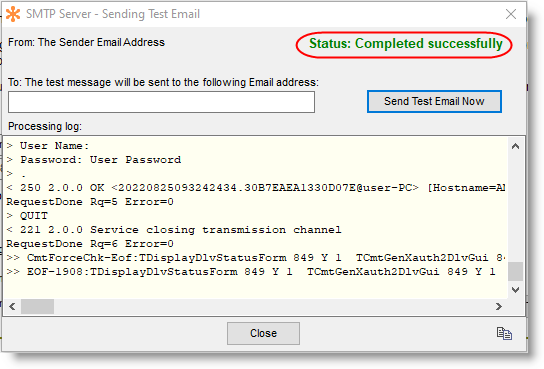This screenshot has width=544, height=369.
Task: Click the EOF-1908 log line
Action: [251, 272]
